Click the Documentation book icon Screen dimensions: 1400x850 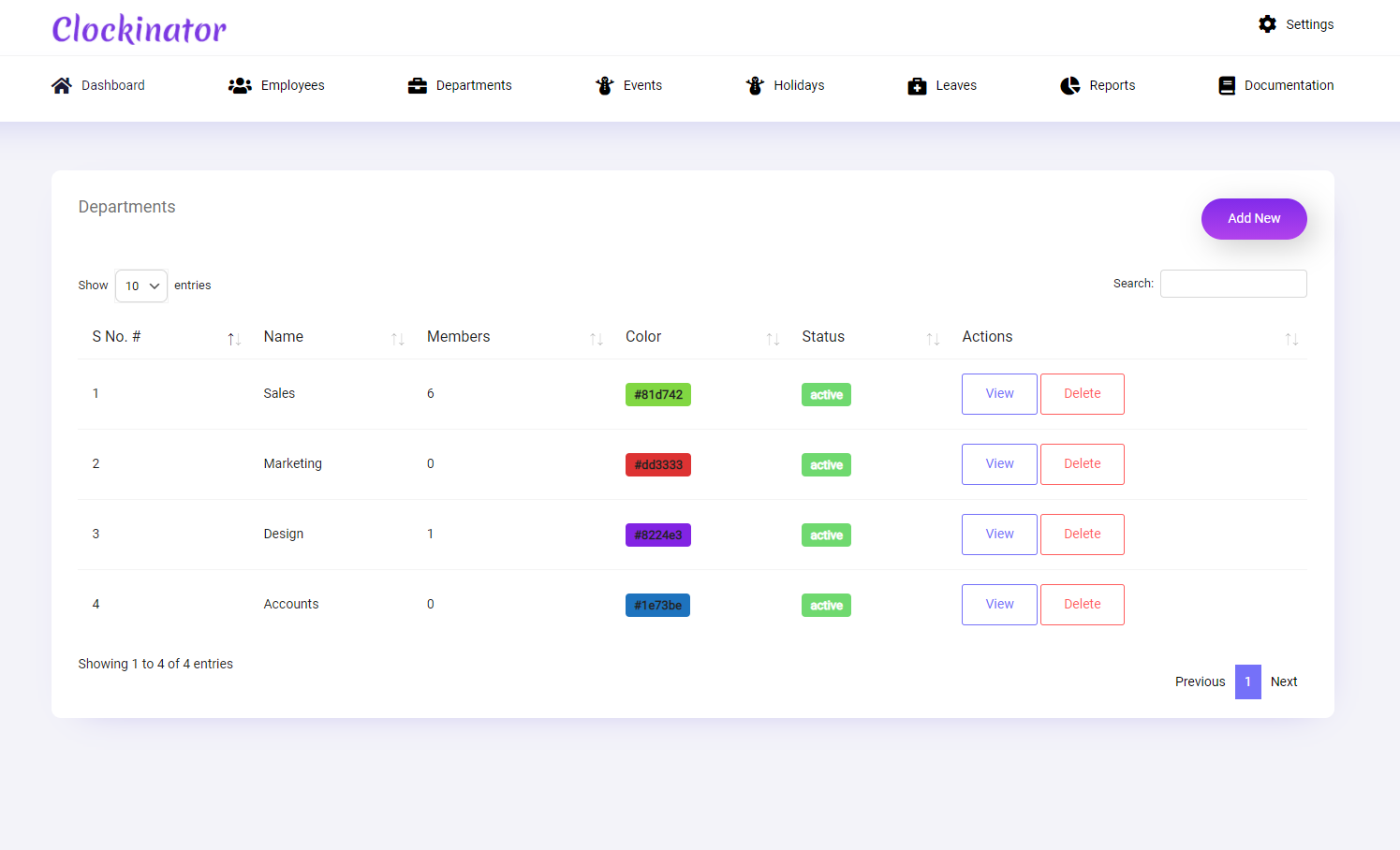(1227, 85)
